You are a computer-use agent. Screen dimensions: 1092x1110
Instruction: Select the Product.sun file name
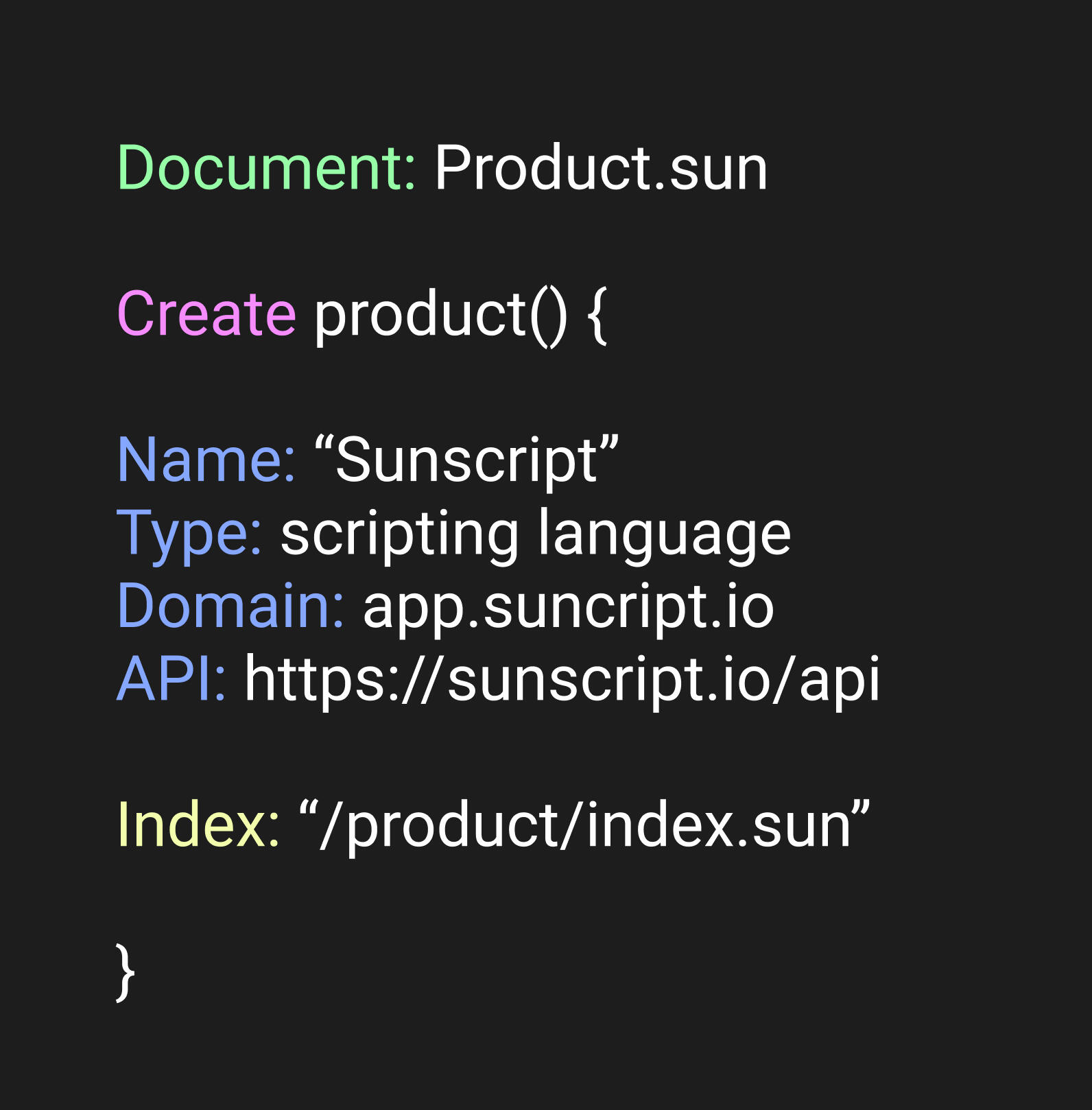tap(601, 168)
